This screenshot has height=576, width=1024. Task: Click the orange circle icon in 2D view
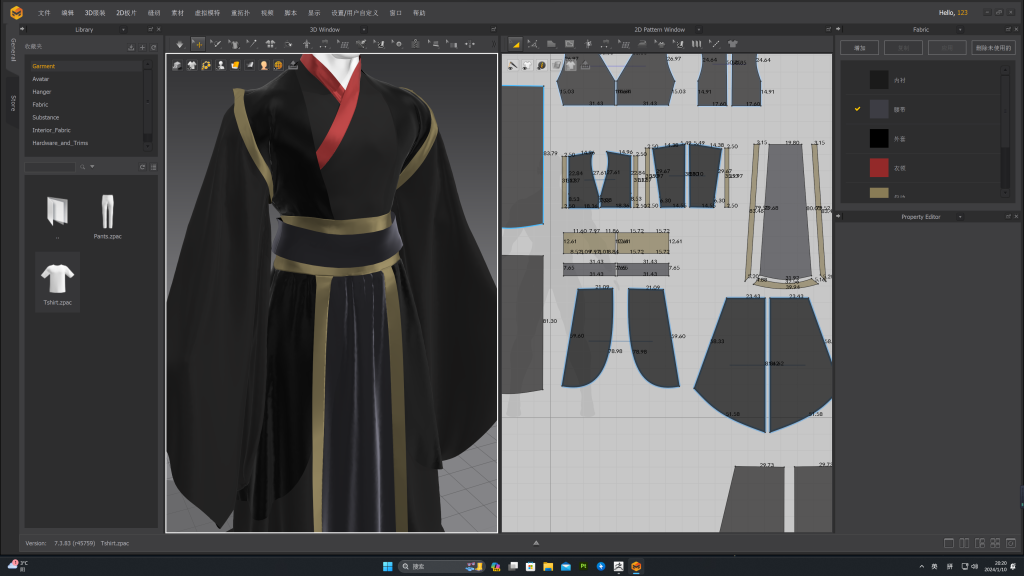tap(541, 65)
